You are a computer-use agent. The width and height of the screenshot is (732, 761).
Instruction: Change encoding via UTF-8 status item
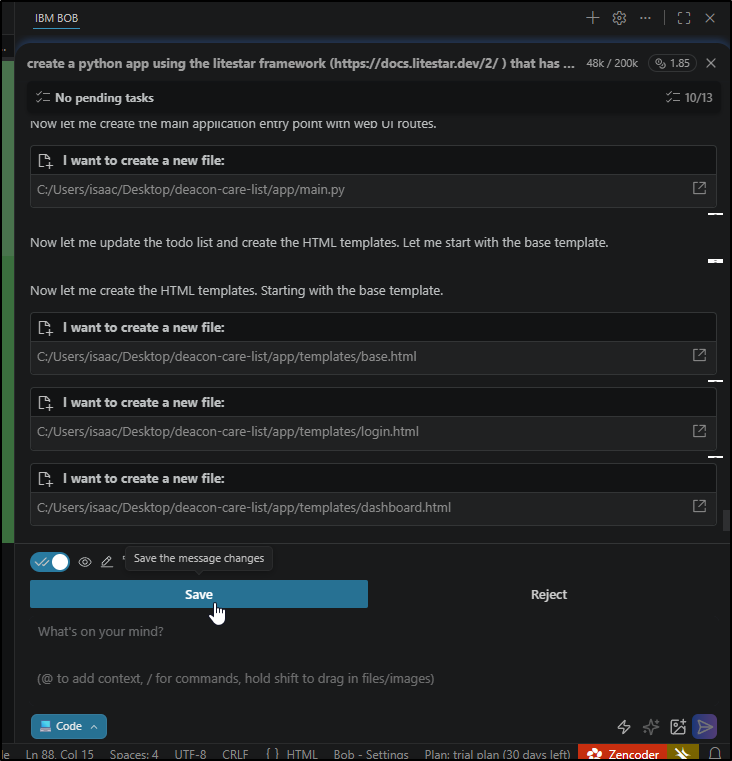click(x=190, y=754)
